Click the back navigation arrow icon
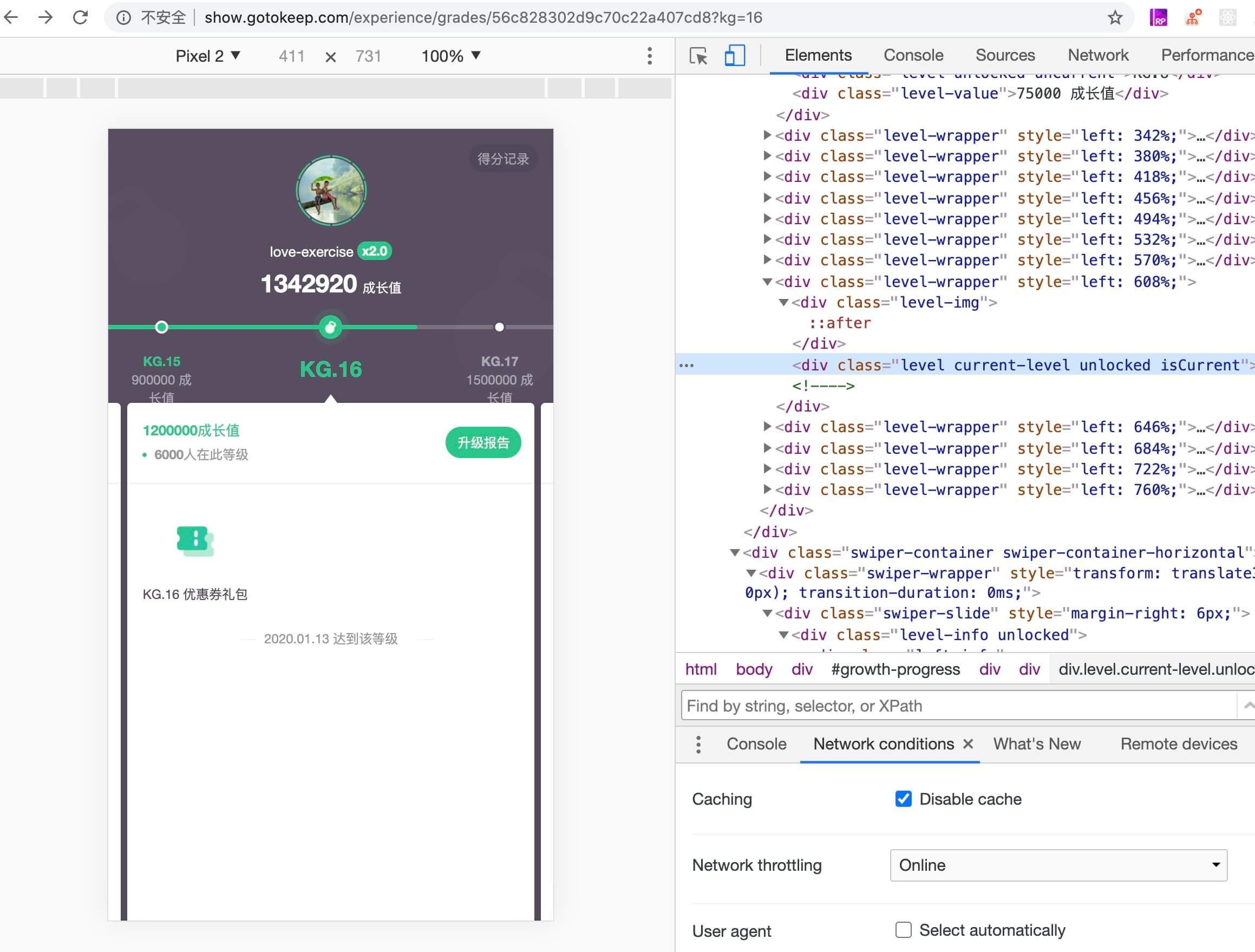 click(x=17, y=18)
